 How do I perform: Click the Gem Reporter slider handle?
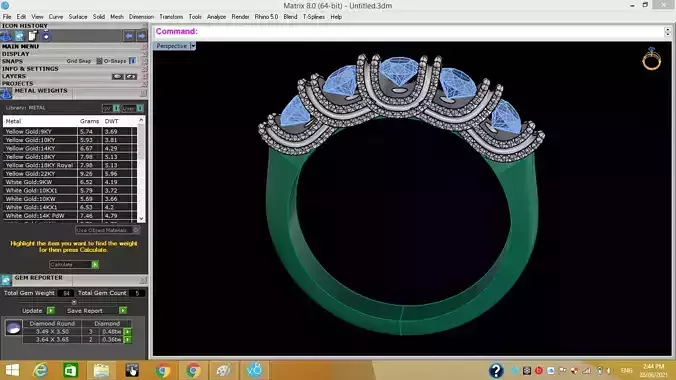[x=74, y=302]
